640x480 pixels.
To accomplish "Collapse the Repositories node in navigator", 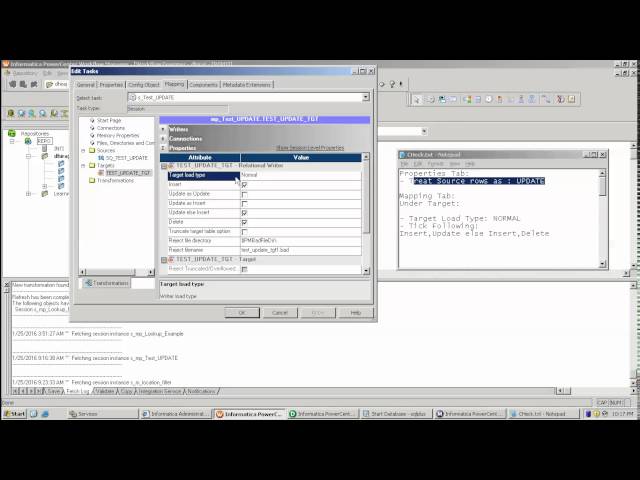I will [x=12, y=141].
